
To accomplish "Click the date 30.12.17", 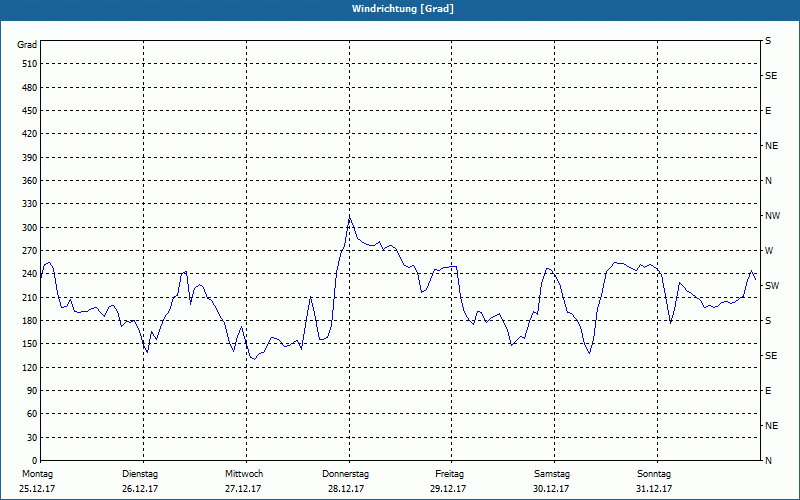I will (551, 489).
